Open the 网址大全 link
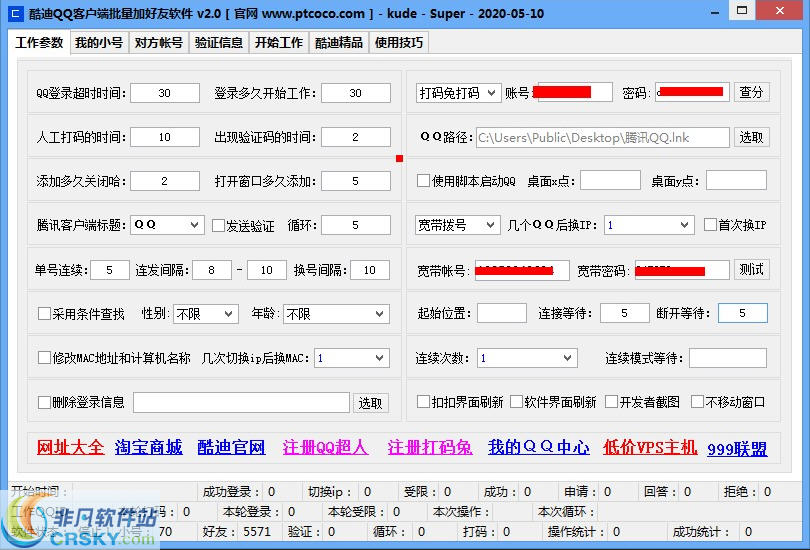The height and width of the screenshot is (550, 810). (x=70, y=447)
